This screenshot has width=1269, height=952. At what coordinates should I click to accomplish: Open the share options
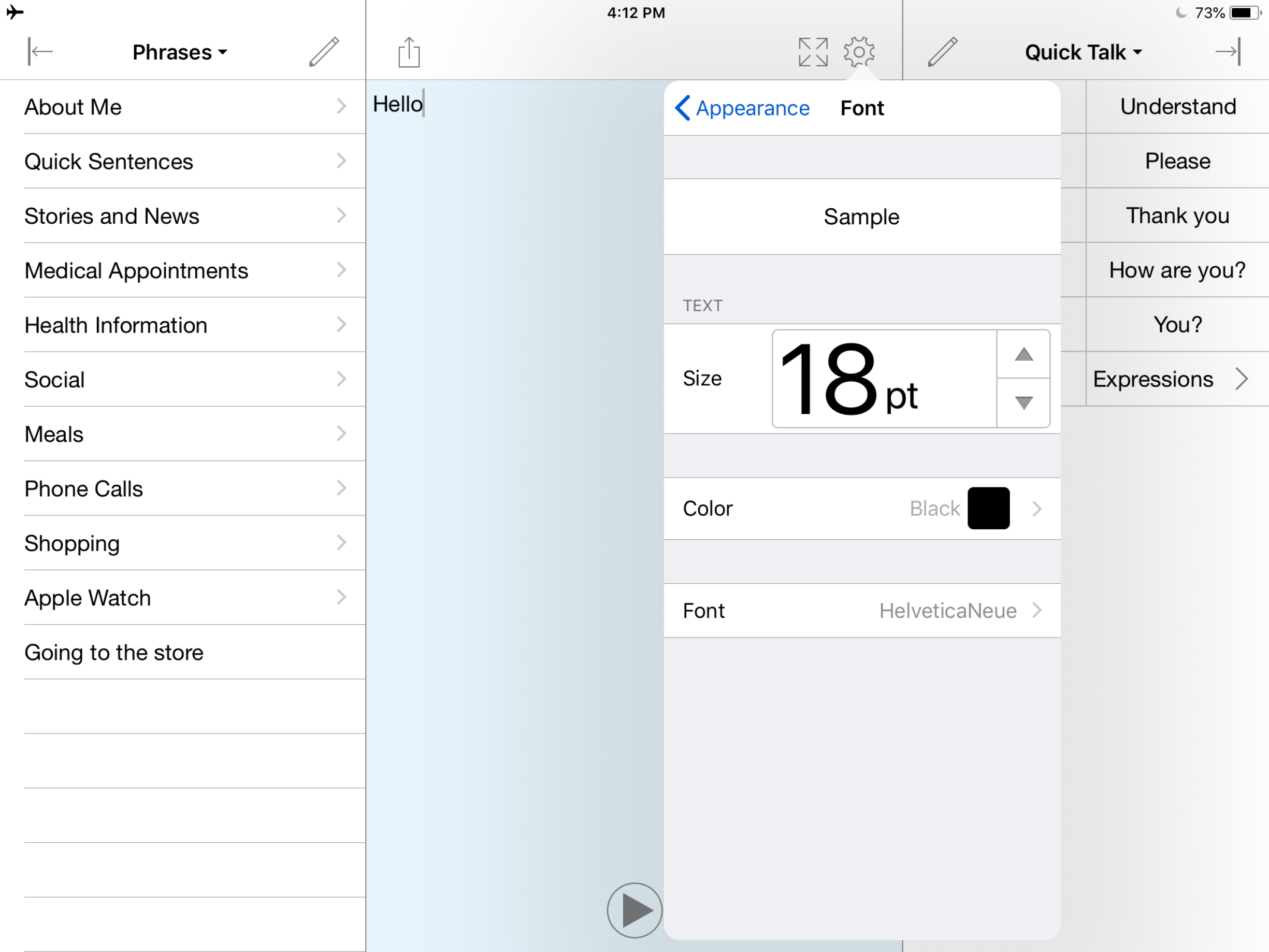(x=409, y=52)
